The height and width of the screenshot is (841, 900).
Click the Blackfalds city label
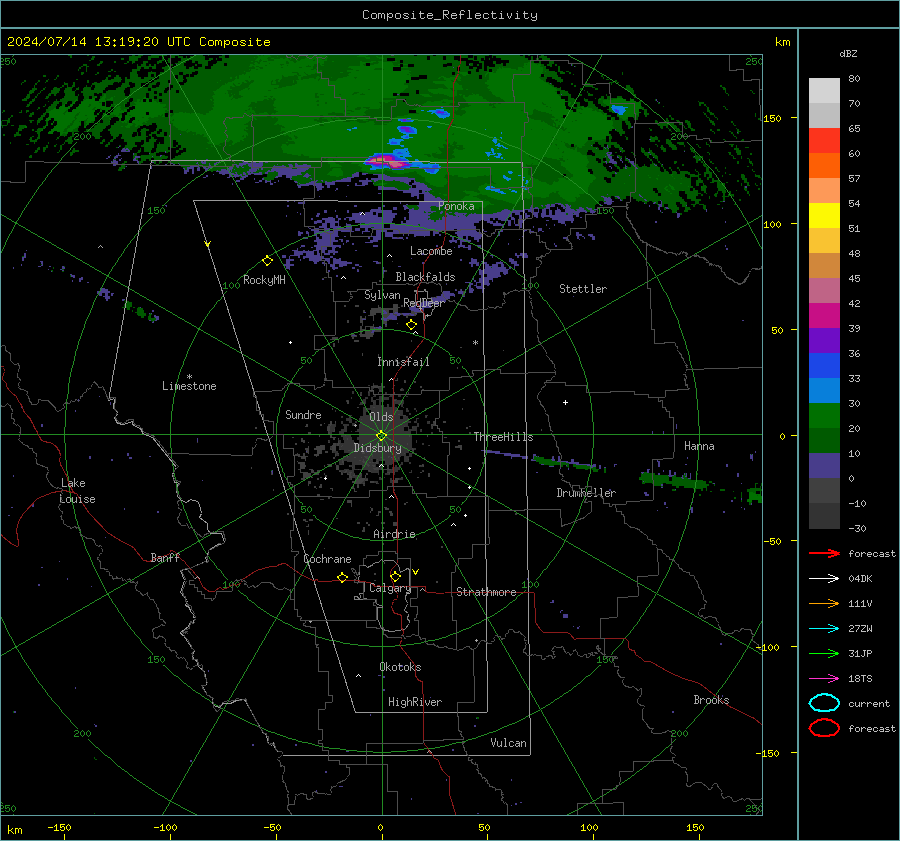tap(425, 277)
